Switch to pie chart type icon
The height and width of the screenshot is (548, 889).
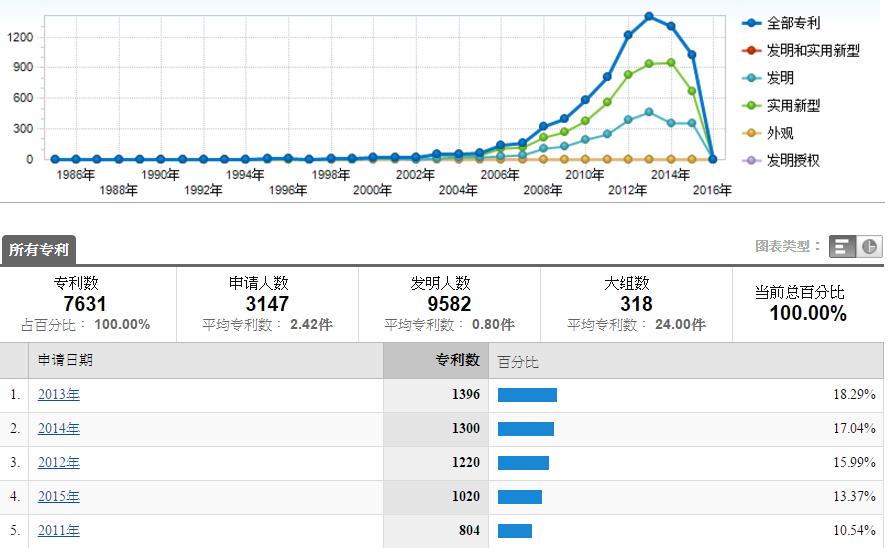[869, 247]
